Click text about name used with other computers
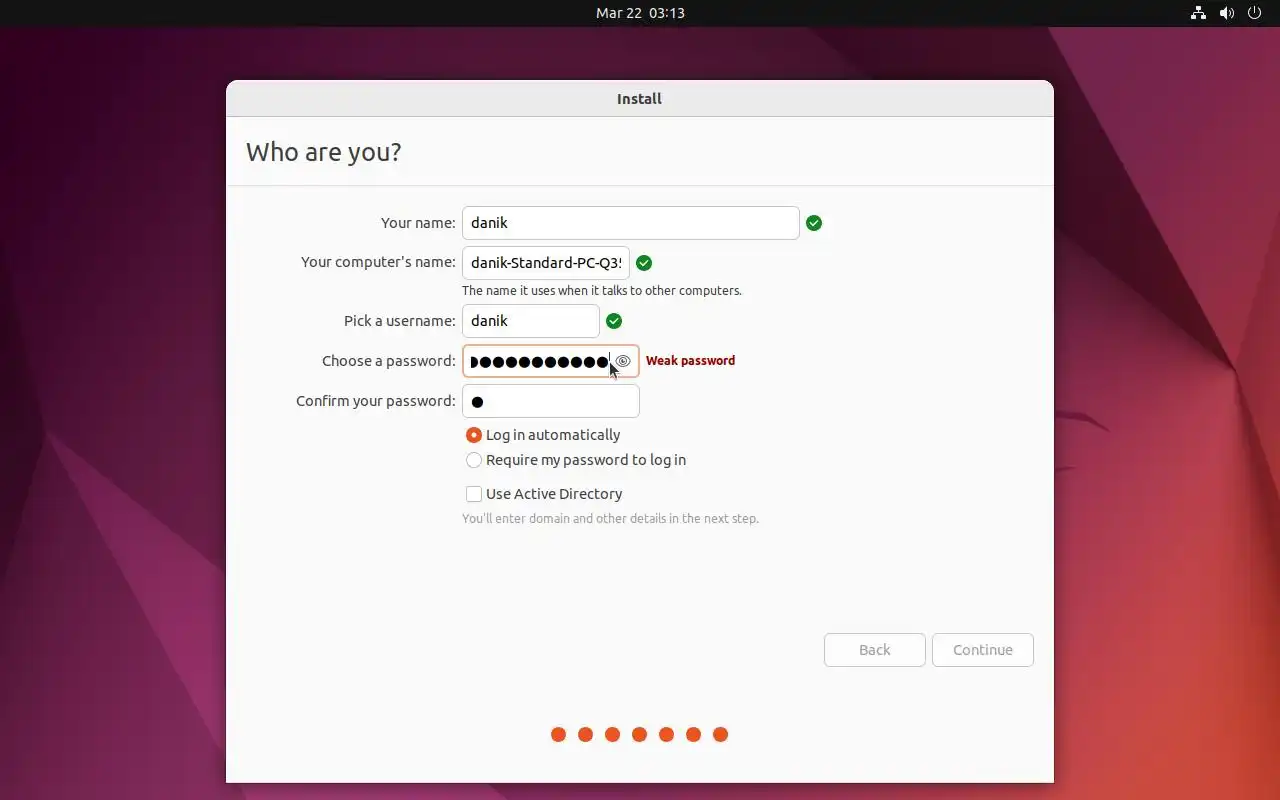The width and height of the screenshot is (1280, 800). pyautogui.click(x=602, y=291)
